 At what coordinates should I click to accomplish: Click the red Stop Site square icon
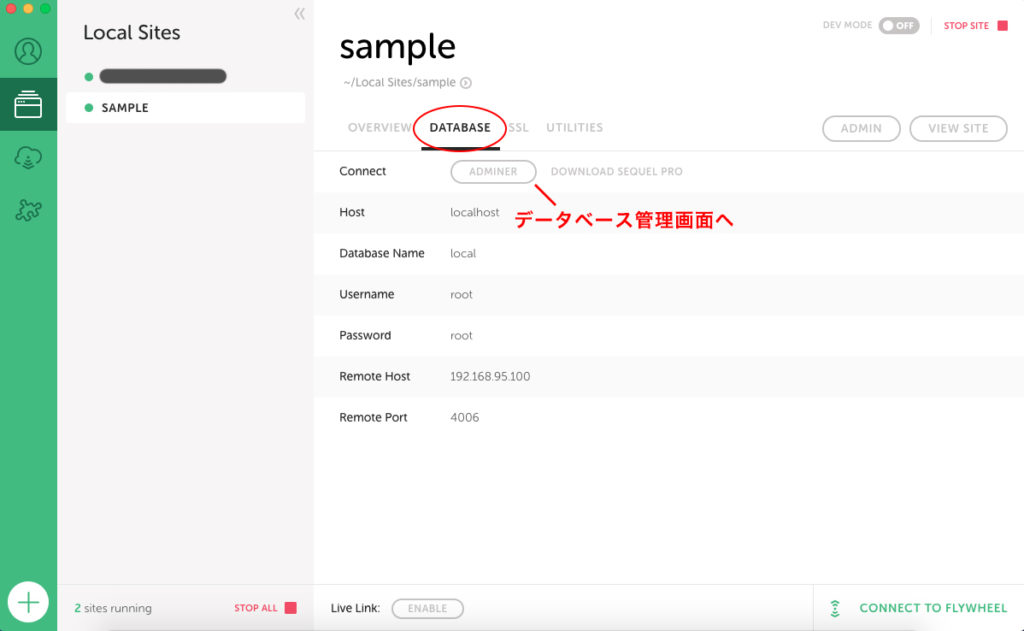pyautogui.click(x=1002, y=26)
